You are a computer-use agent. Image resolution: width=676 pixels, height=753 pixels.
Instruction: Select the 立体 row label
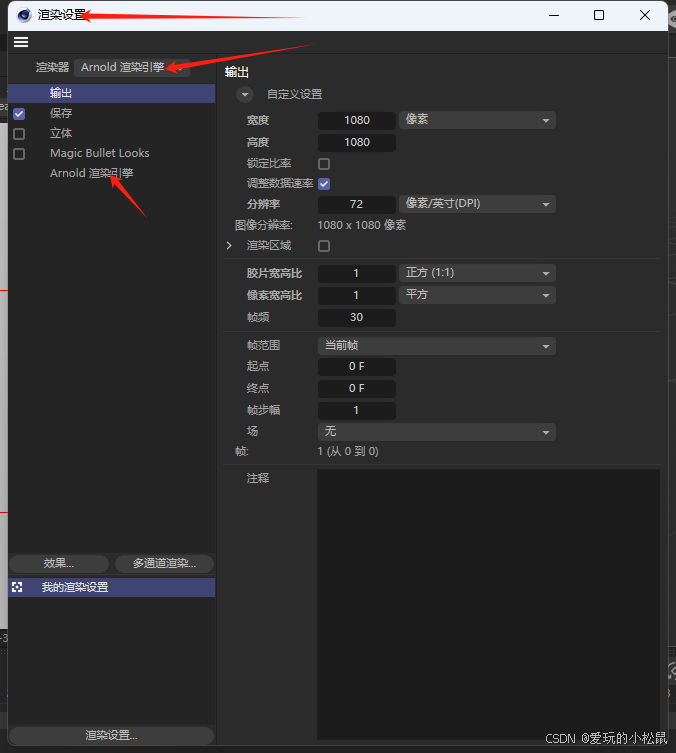coord(61,133)
